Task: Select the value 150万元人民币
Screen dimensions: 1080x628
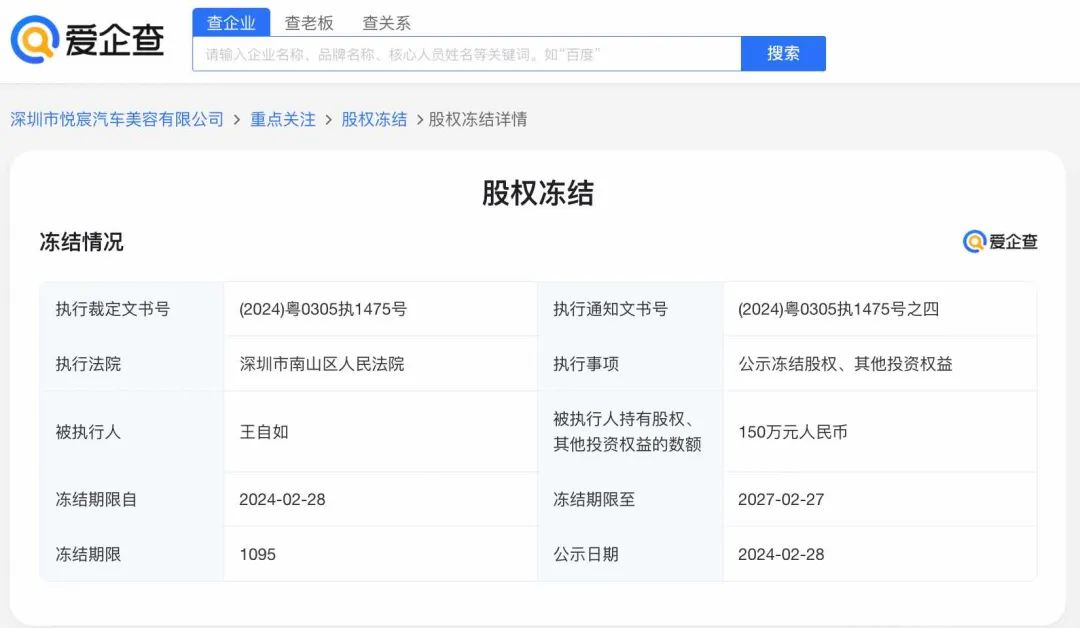Action: pyautogui.click(x=793, y=432)
